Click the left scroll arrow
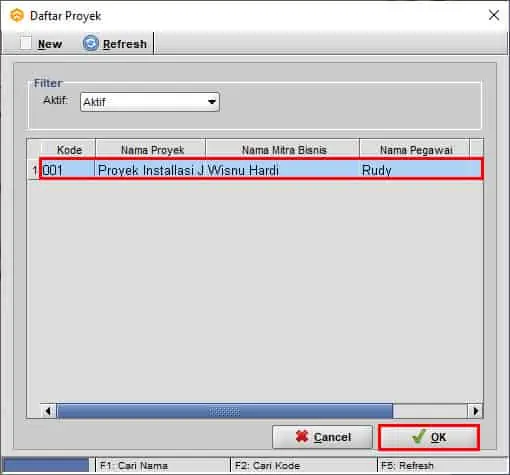This screenshot has height=475, width=510. (48, 411)
